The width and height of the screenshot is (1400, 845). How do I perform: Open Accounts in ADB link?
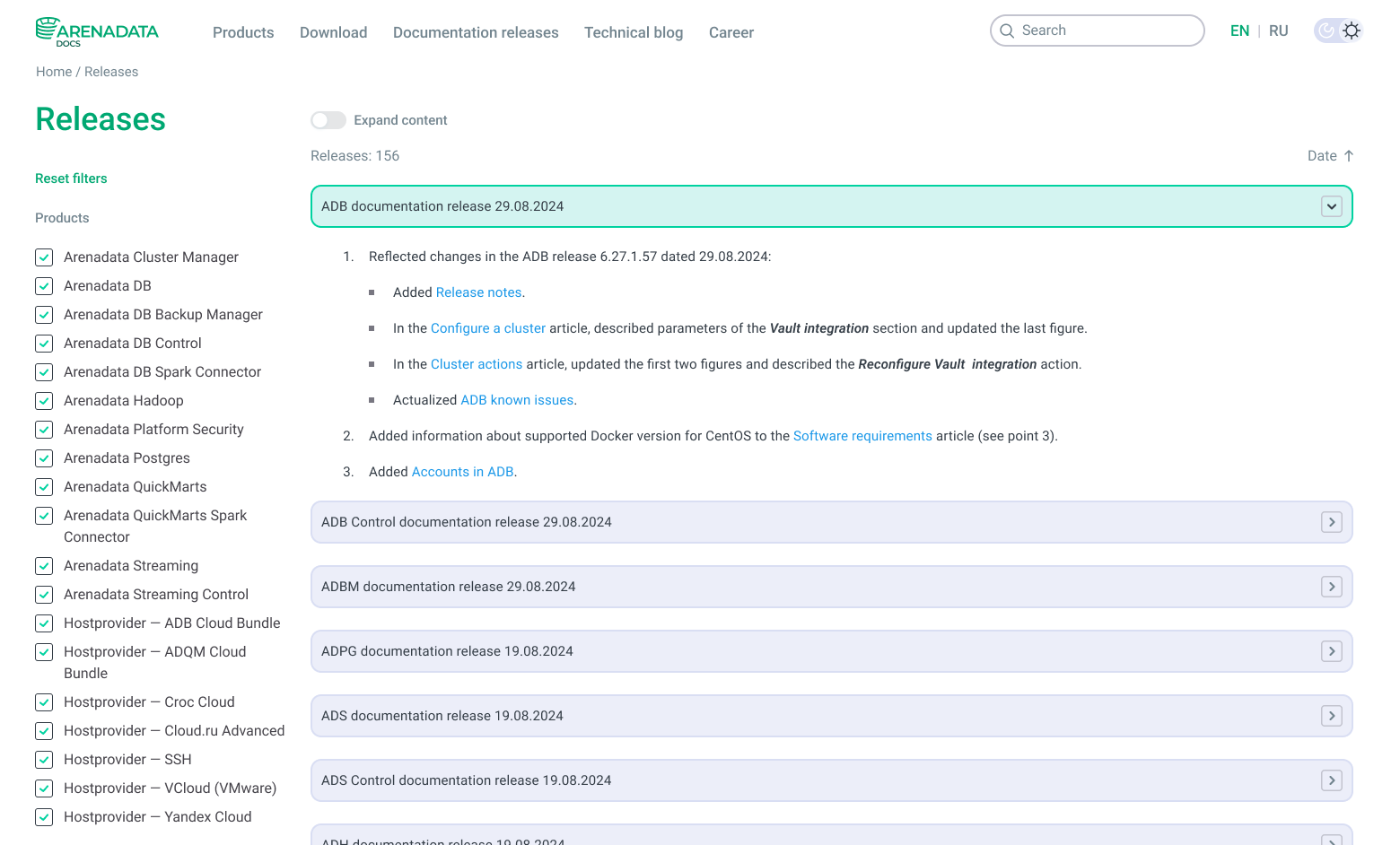463,472
